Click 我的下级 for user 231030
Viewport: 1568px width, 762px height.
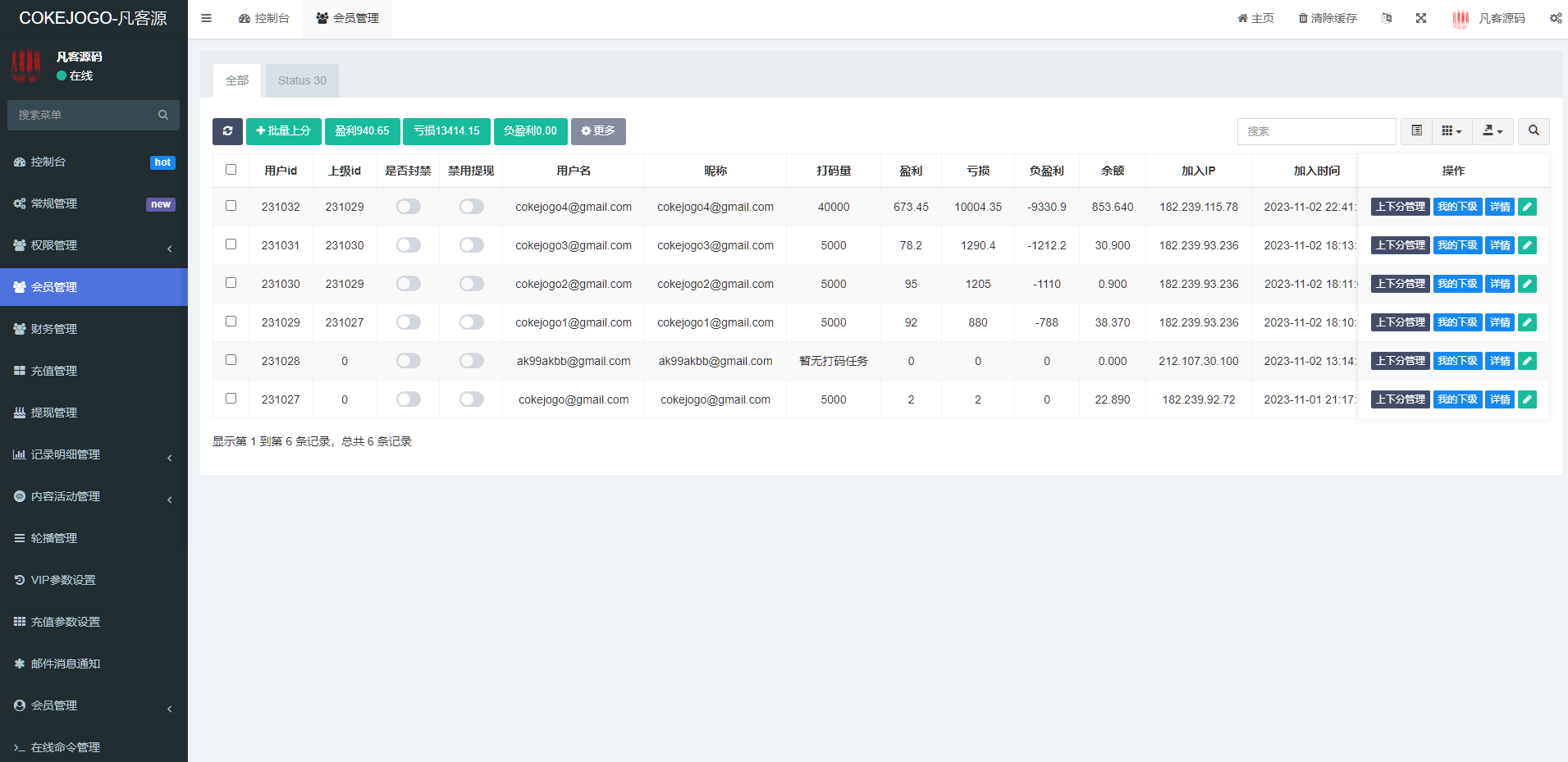[x=1456, y=284]
